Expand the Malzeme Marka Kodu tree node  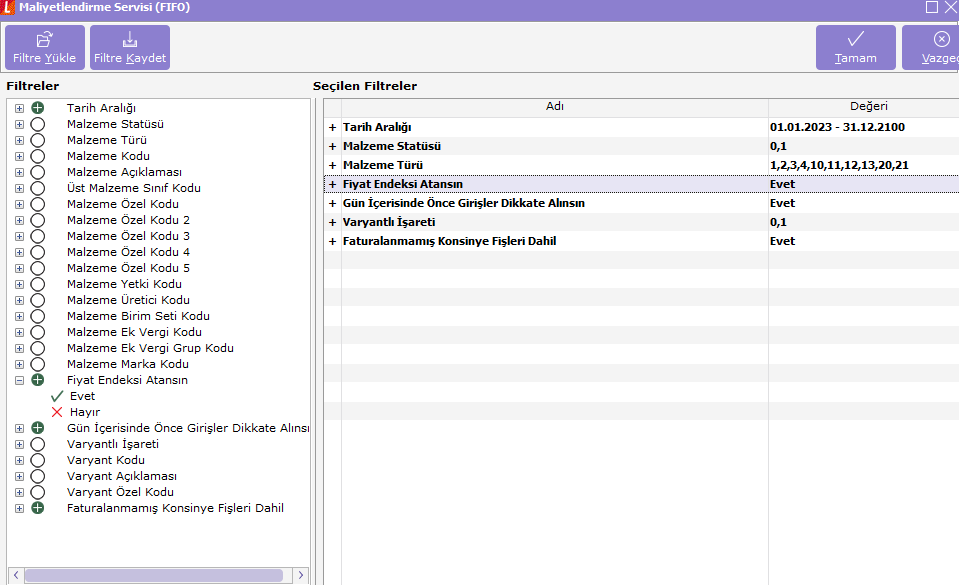(20, 364)
